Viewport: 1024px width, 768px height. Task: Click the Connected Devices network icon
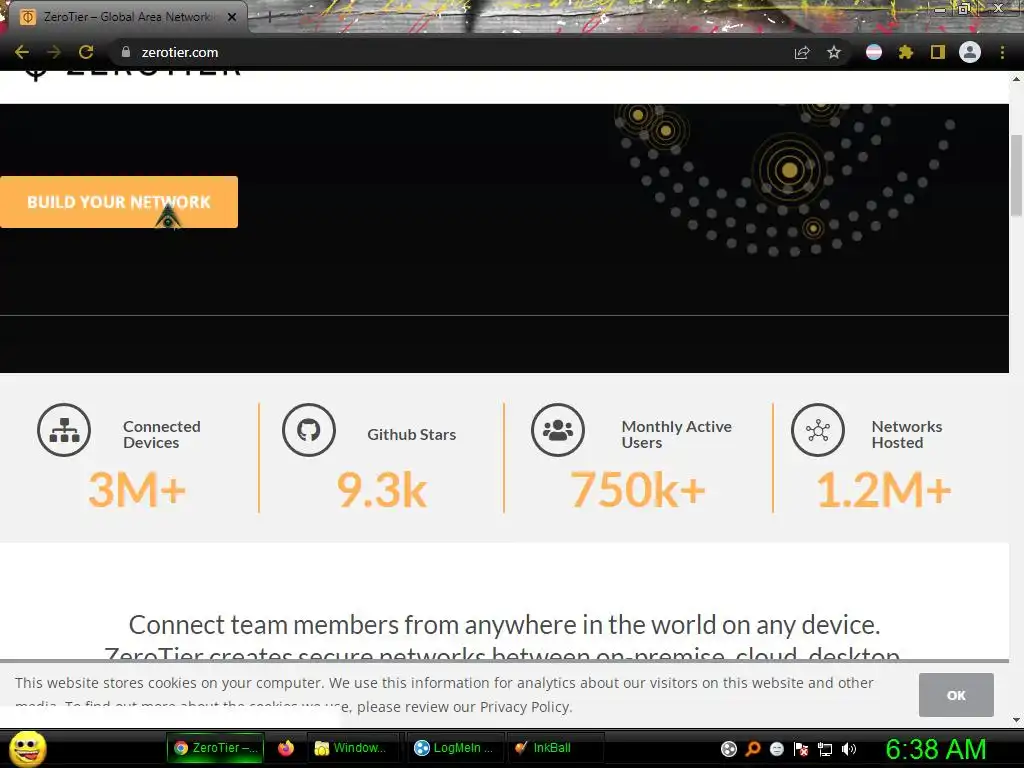coord(64,430)
